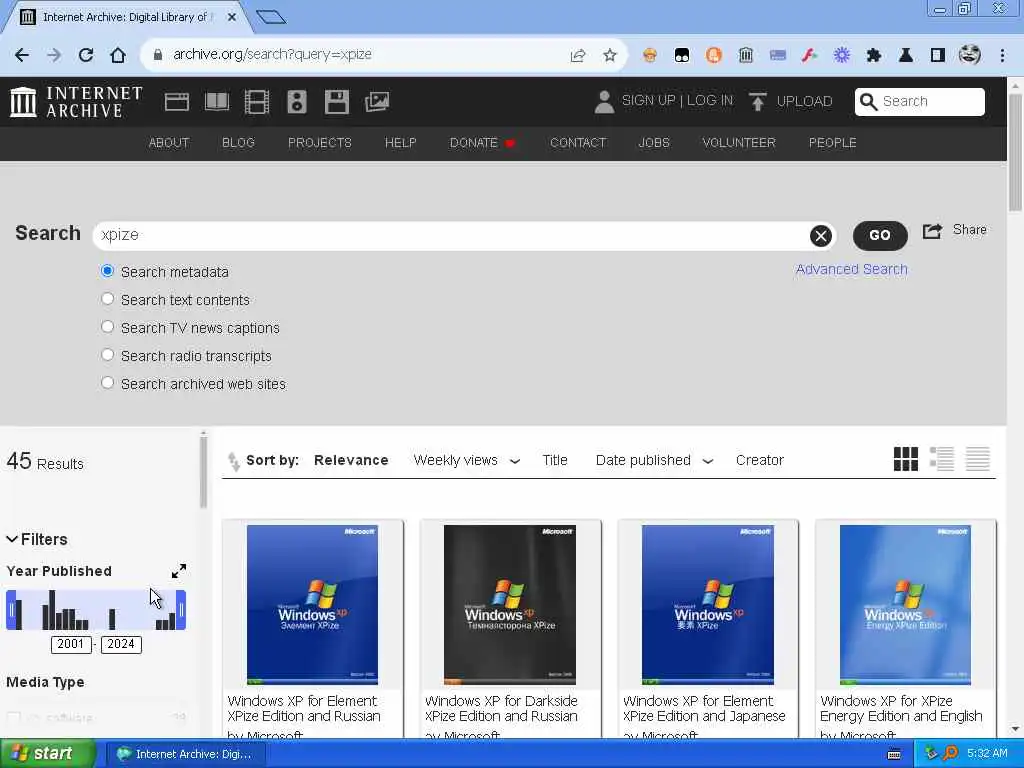
Task: Open the PROJECTS menu item
Action: coord(319,143)
